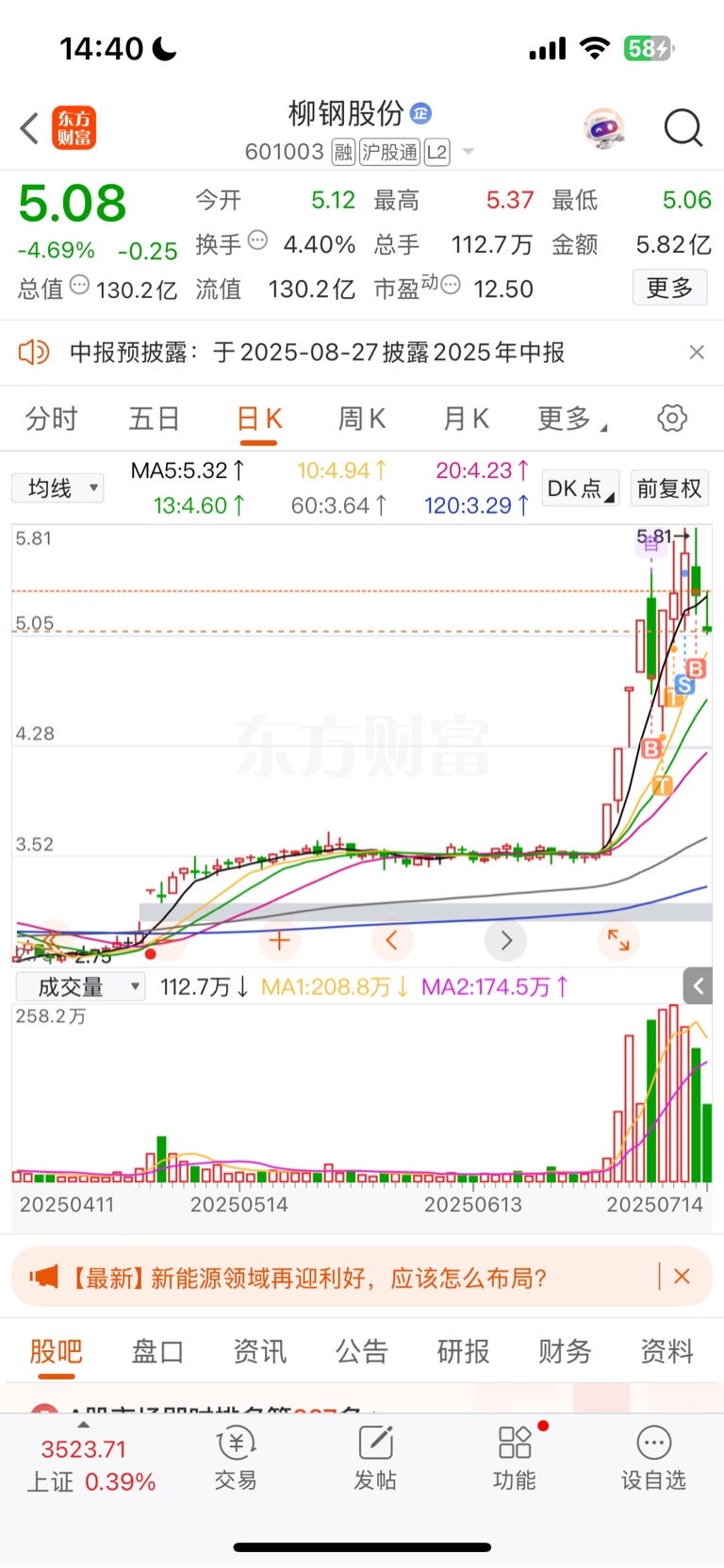The image size is (724, 1568).
Task: Open the 东方财富 logo icon
Action: 74,128
